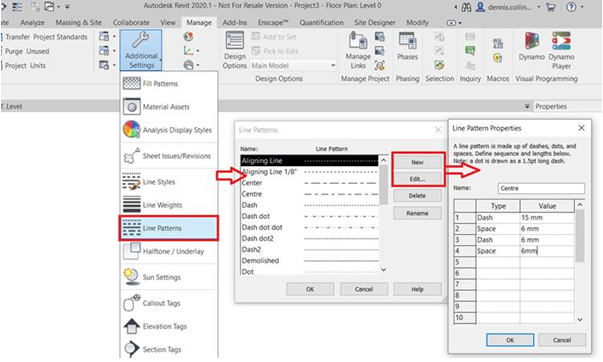Open the help question mark icon
This screenshot has height=362, width=603.
point(571,7)
